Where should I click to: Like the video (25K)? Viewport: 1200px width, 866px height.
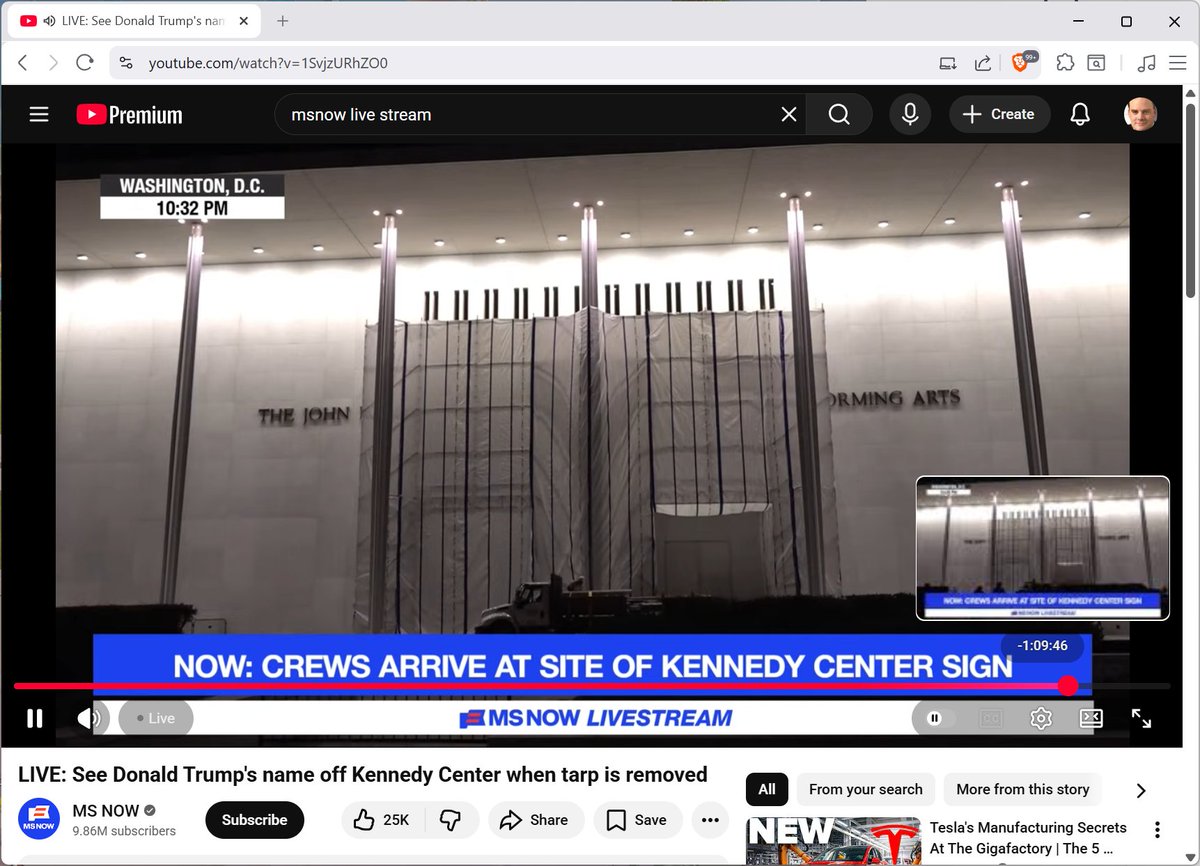[384, 820]
